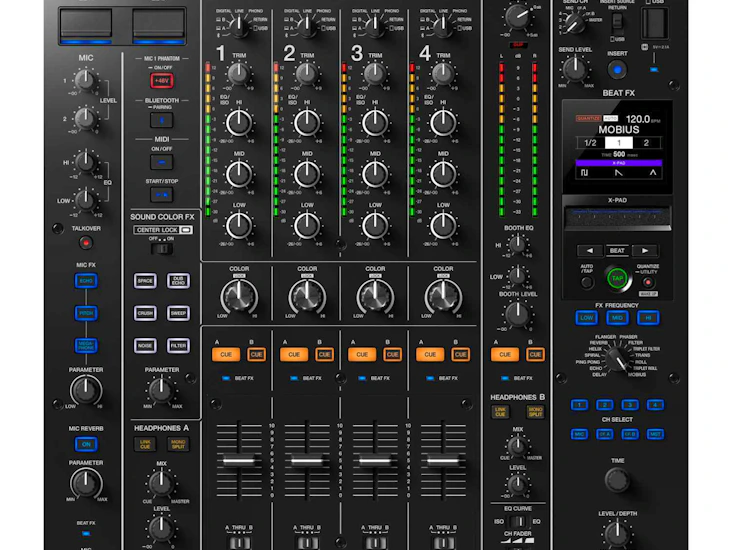Image resolution: width=732 pixels, height=550 pixels.
Task: Click the channel 1 COLOR knob
Action: pyautogui.click(x=239, y=296)
